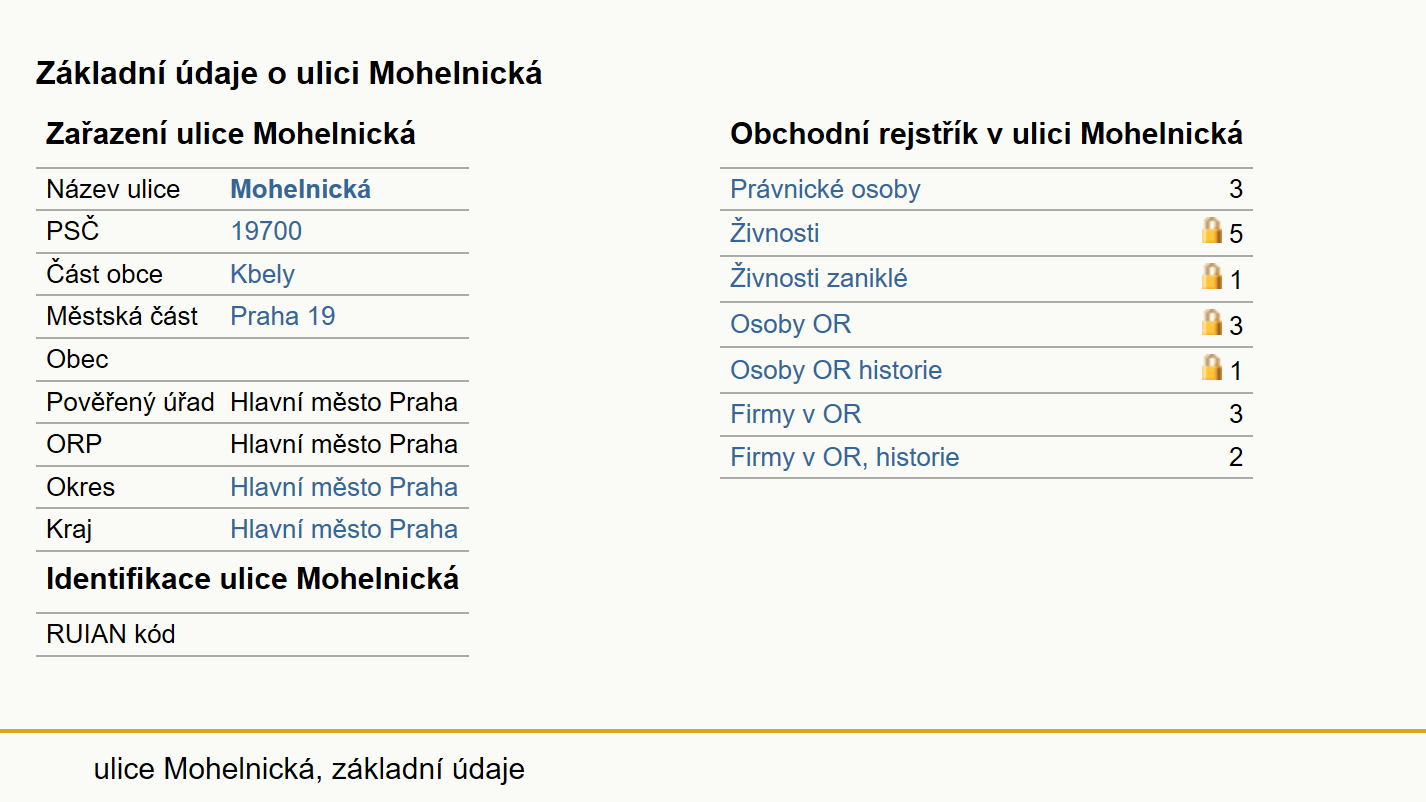Open the Právnické osoby link
The height and width of the screenshot is (802, 1426).
825,189
